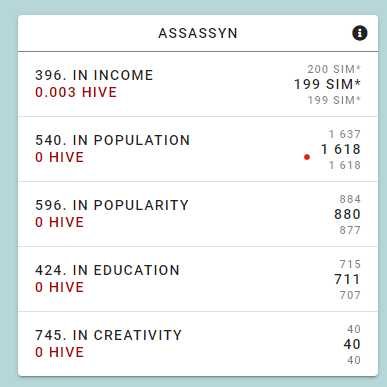The width and height of the screenshot is (387, 387).
Task: Select the bold 1 618 population value
Action: 341,149
